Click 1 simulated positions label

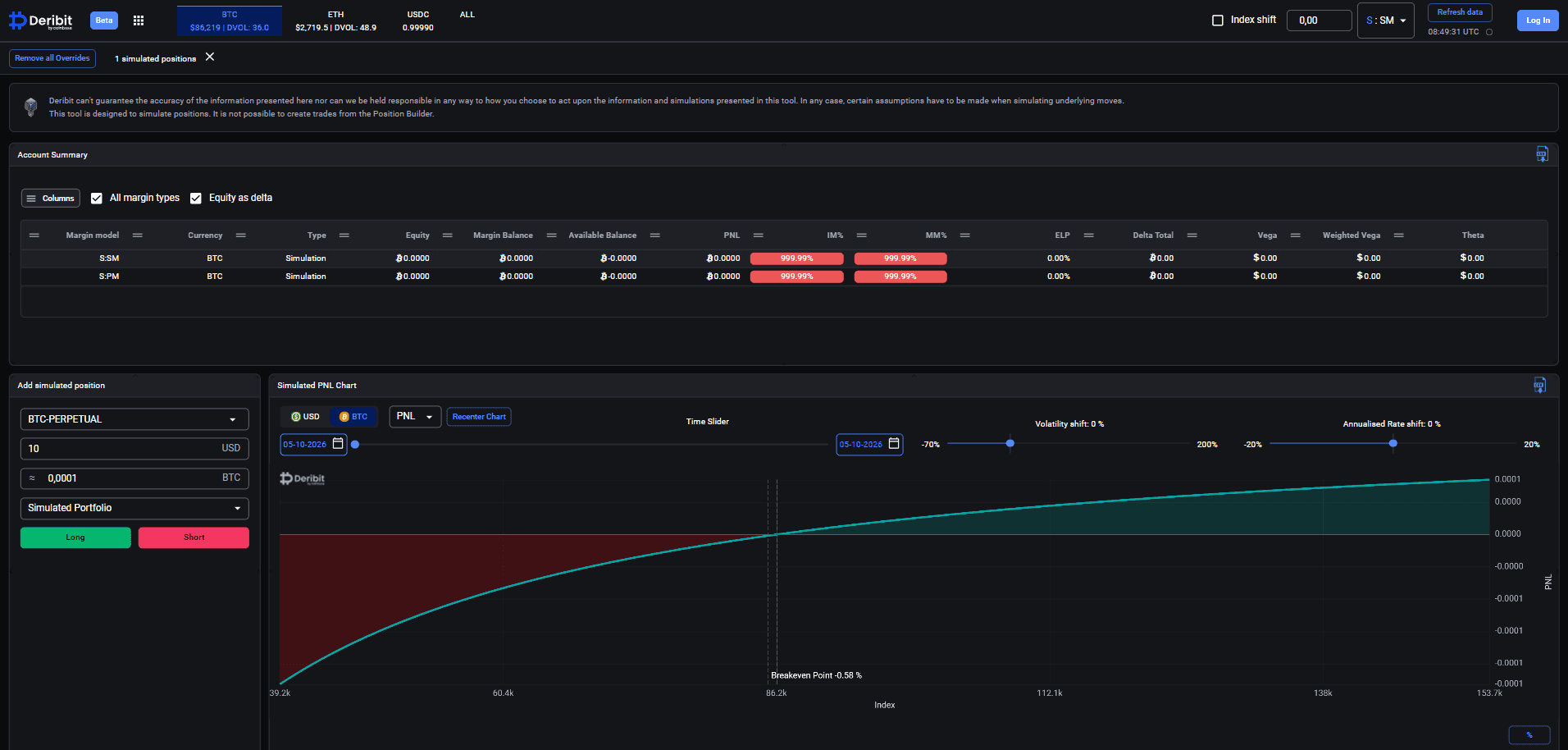pyautogui.click(x=156, y=59)
